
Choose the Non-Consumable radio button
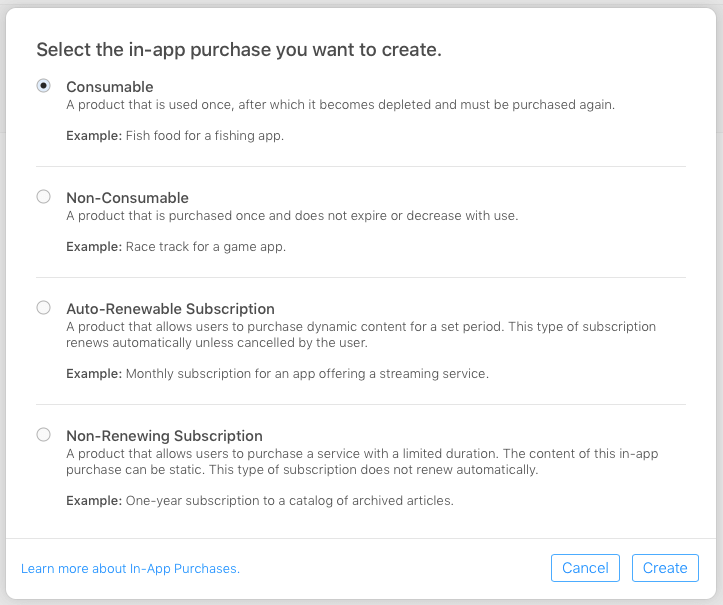43,197
